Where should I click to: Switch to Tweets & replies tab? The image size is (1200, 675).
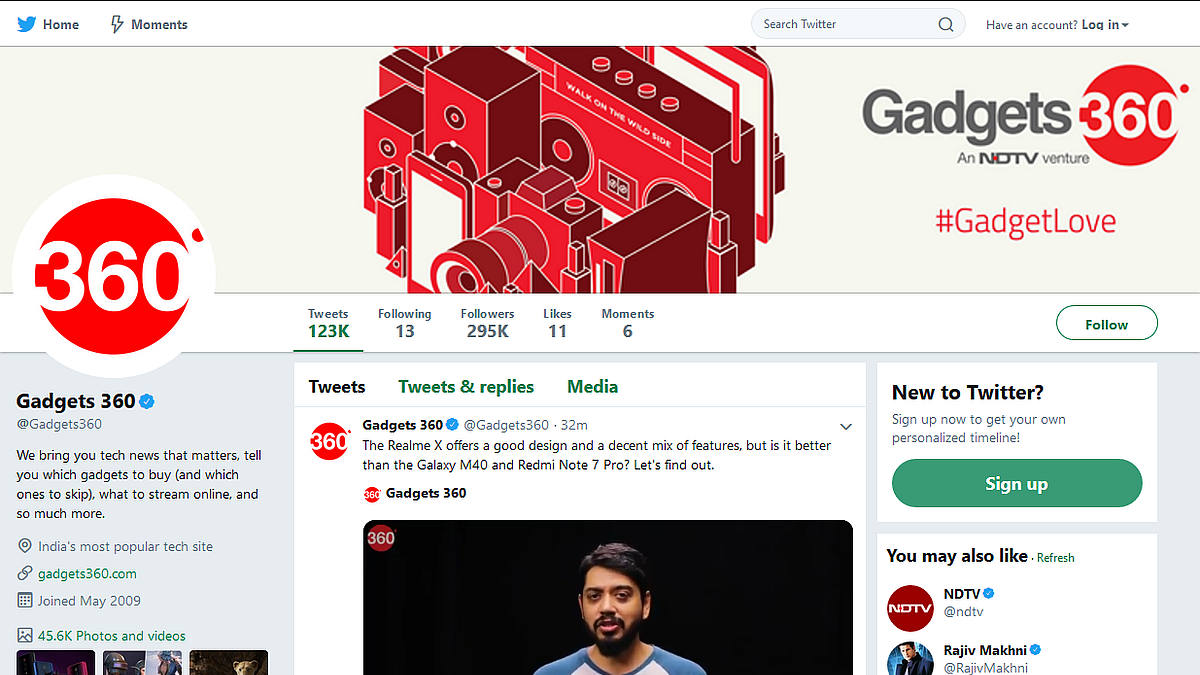pos(466,387)
